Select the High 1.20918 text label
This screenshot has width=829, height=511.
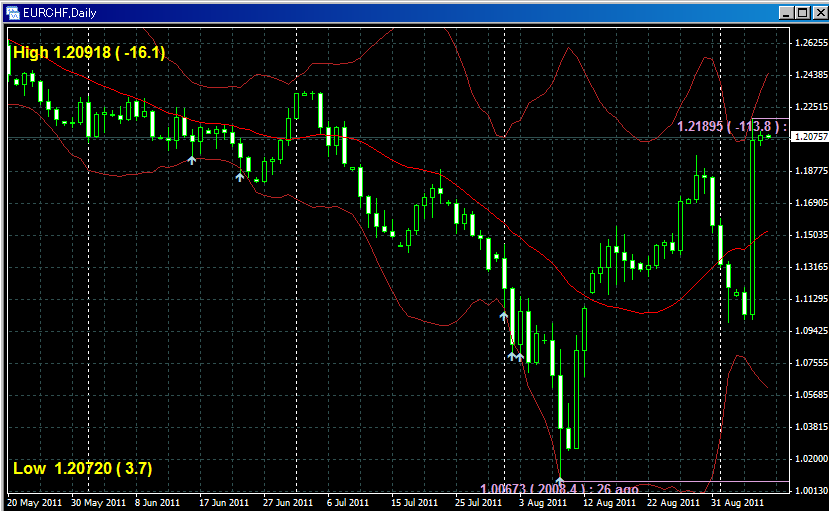click(89, 52)
